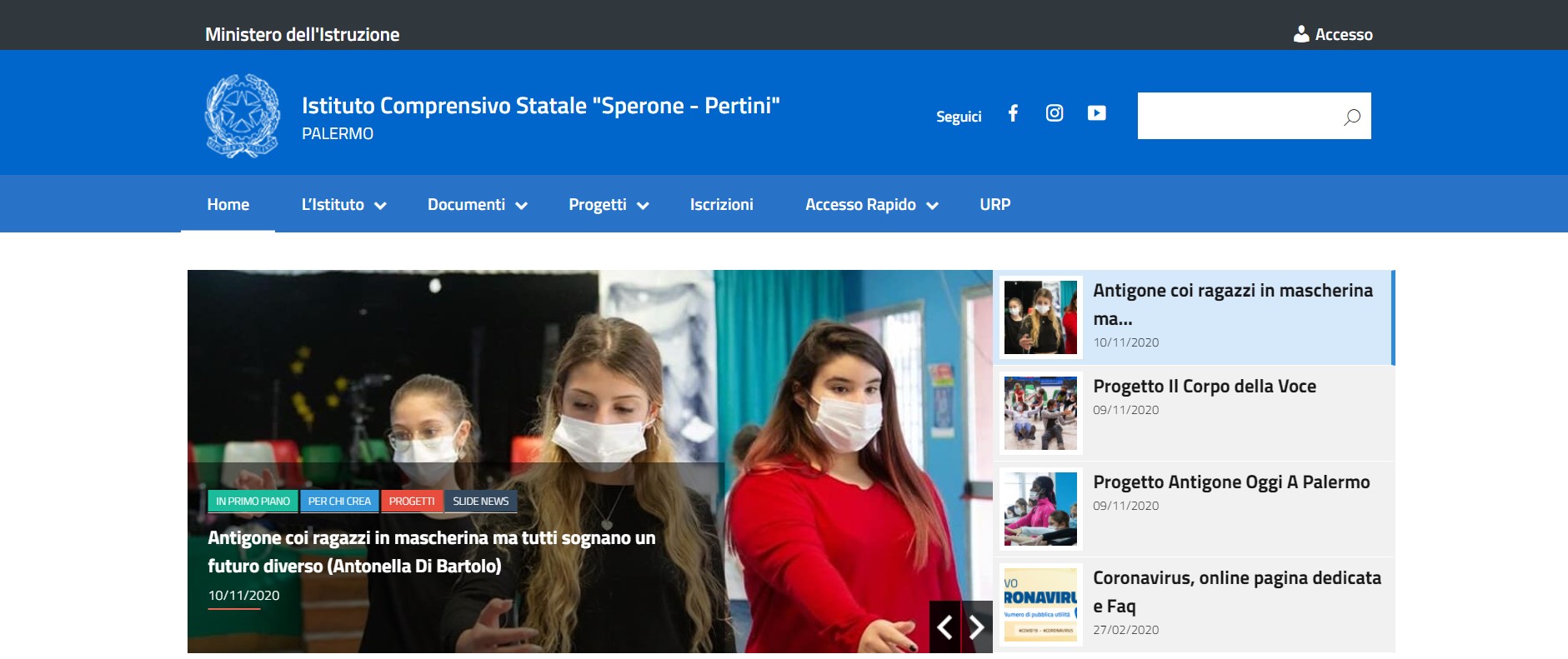The image size is (1568, 659).
Task: Click the Italian Republic emblem logo
Action: (x=243, y=116)
